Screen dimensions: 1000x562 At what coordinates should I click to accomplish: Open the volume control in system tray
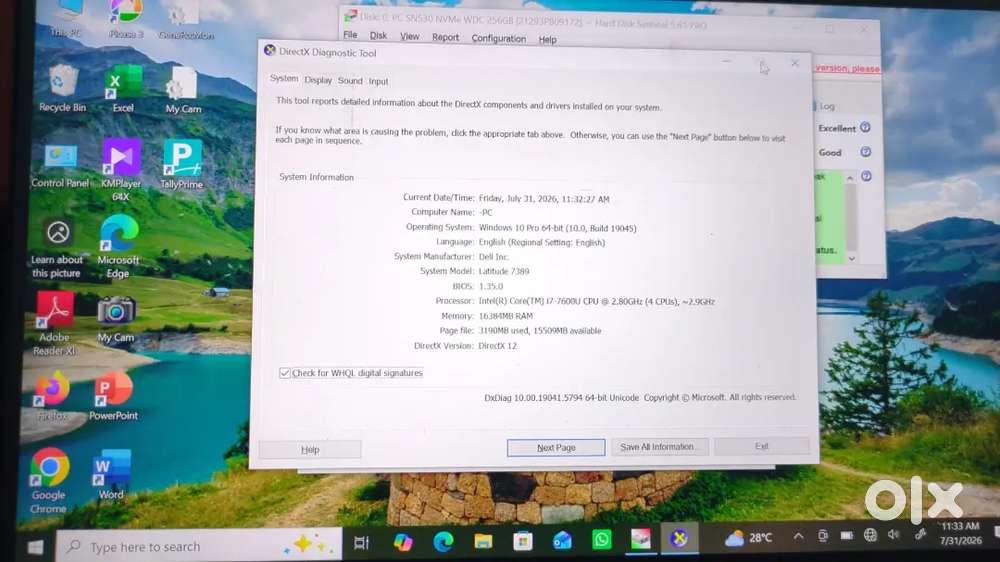893,535
